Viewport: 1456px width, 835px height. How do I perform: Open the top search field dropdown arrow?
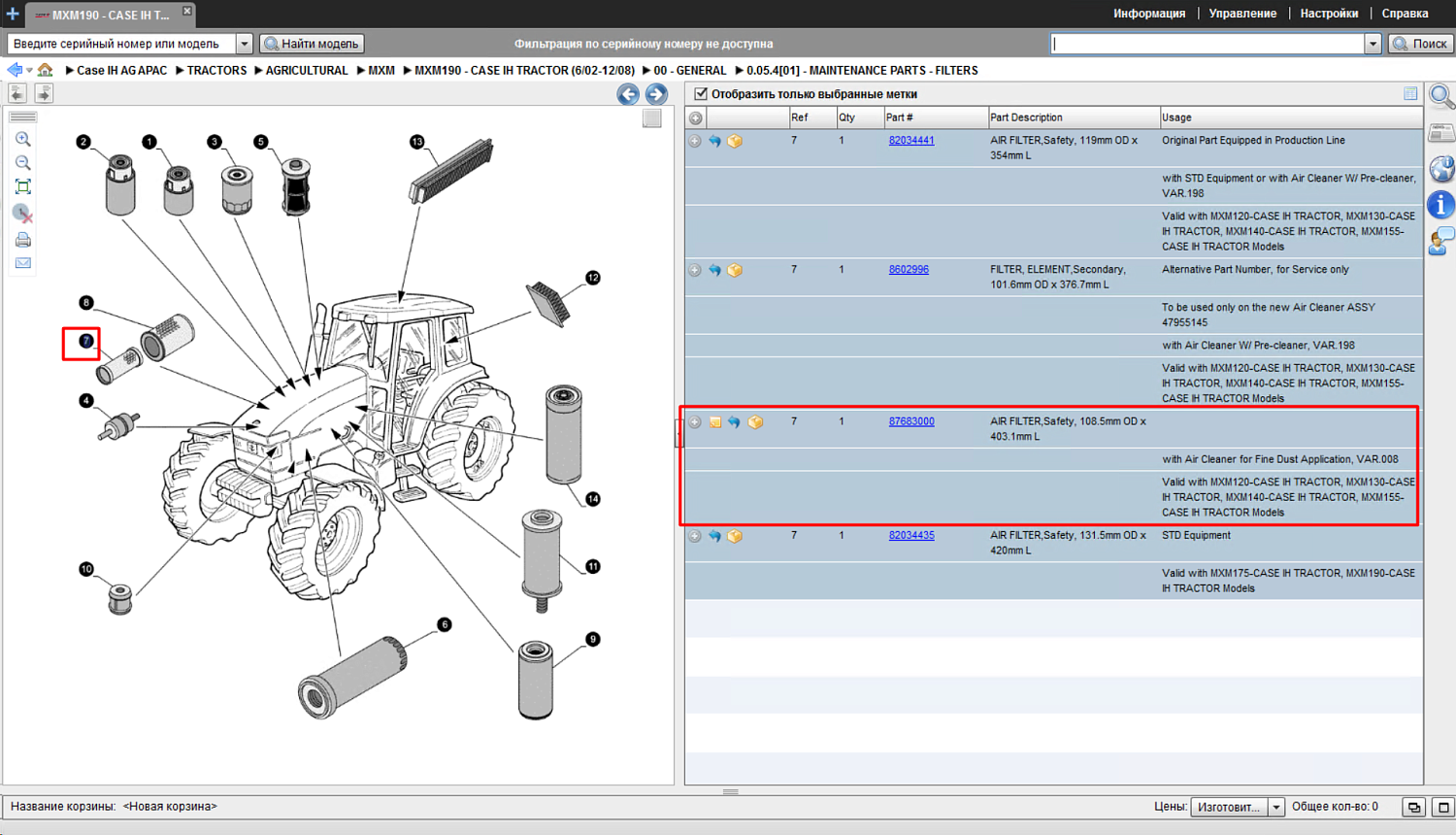click(x=1373, y=44)
